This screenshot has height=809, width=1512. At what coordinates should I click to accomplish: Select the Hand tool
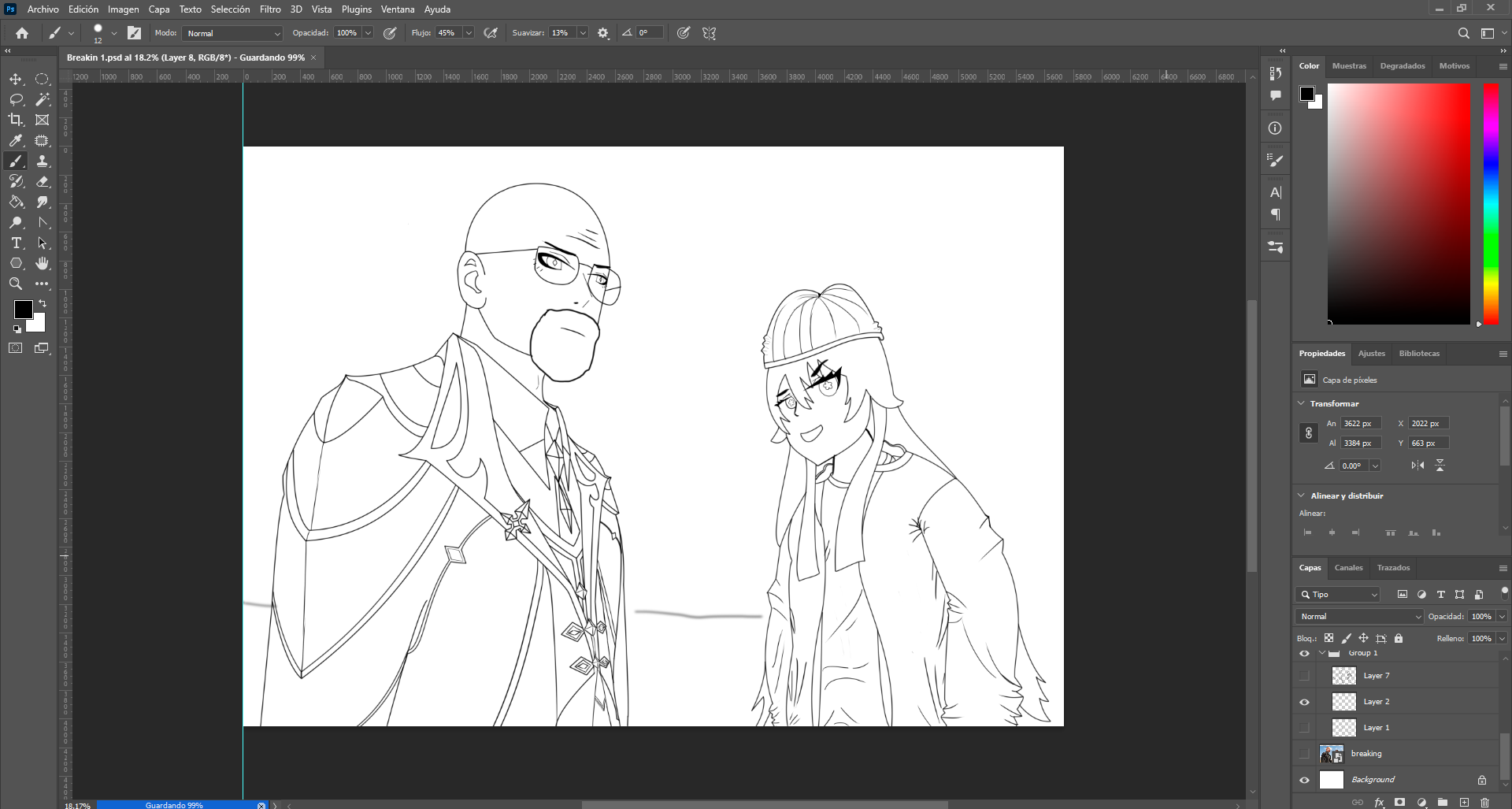point(43,263)
